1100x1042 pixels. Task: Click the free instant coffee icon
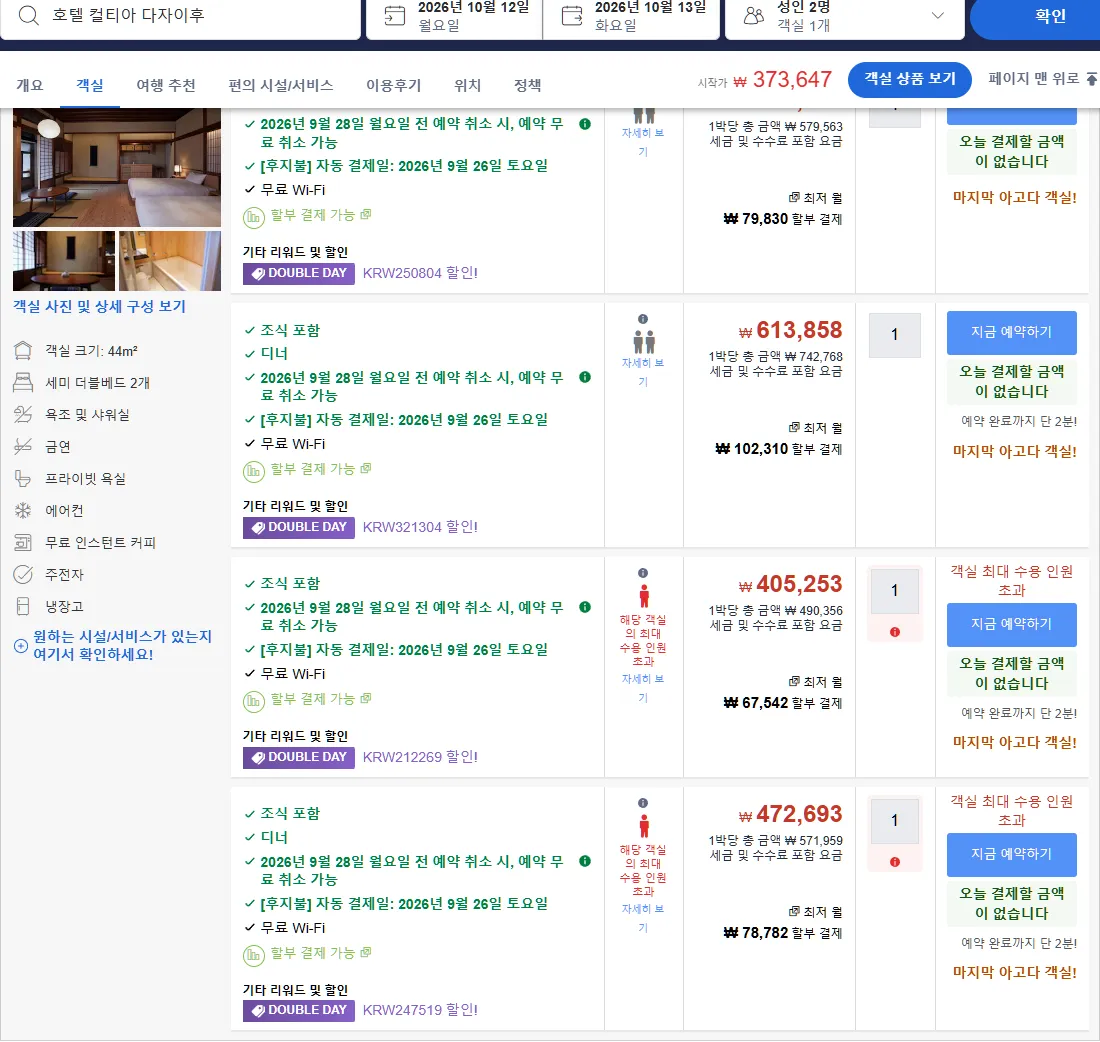(x=23, y=542)
